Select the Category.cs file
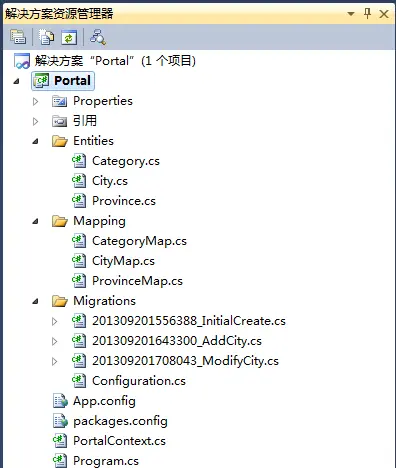The width and height of the screenshot is (396, 468). pos(126,161)
